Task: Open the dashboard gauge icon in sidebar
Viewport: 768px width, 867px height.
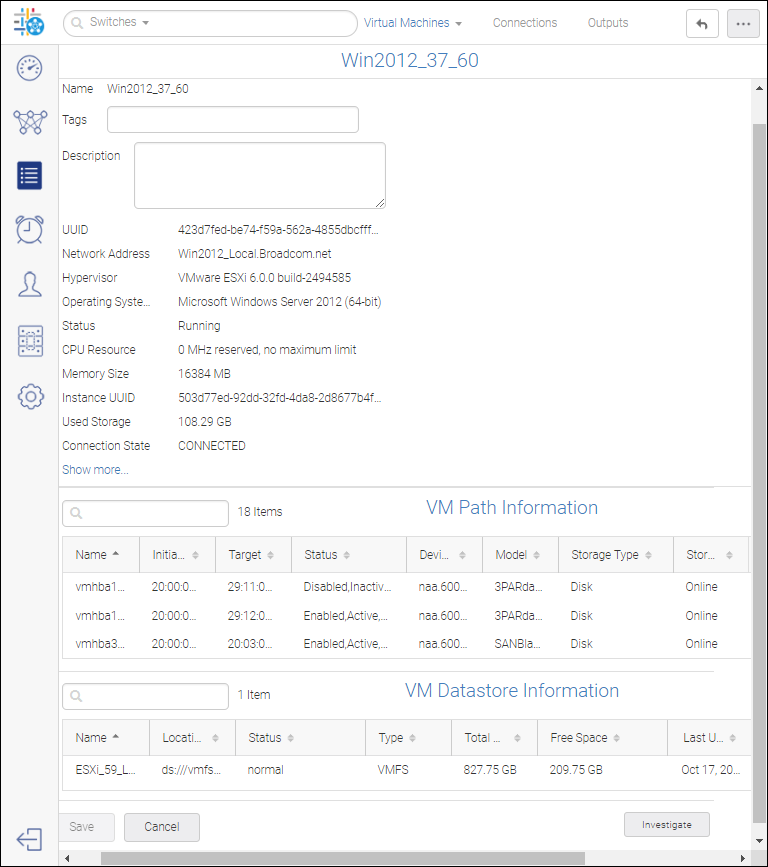Action: point(30,68)
